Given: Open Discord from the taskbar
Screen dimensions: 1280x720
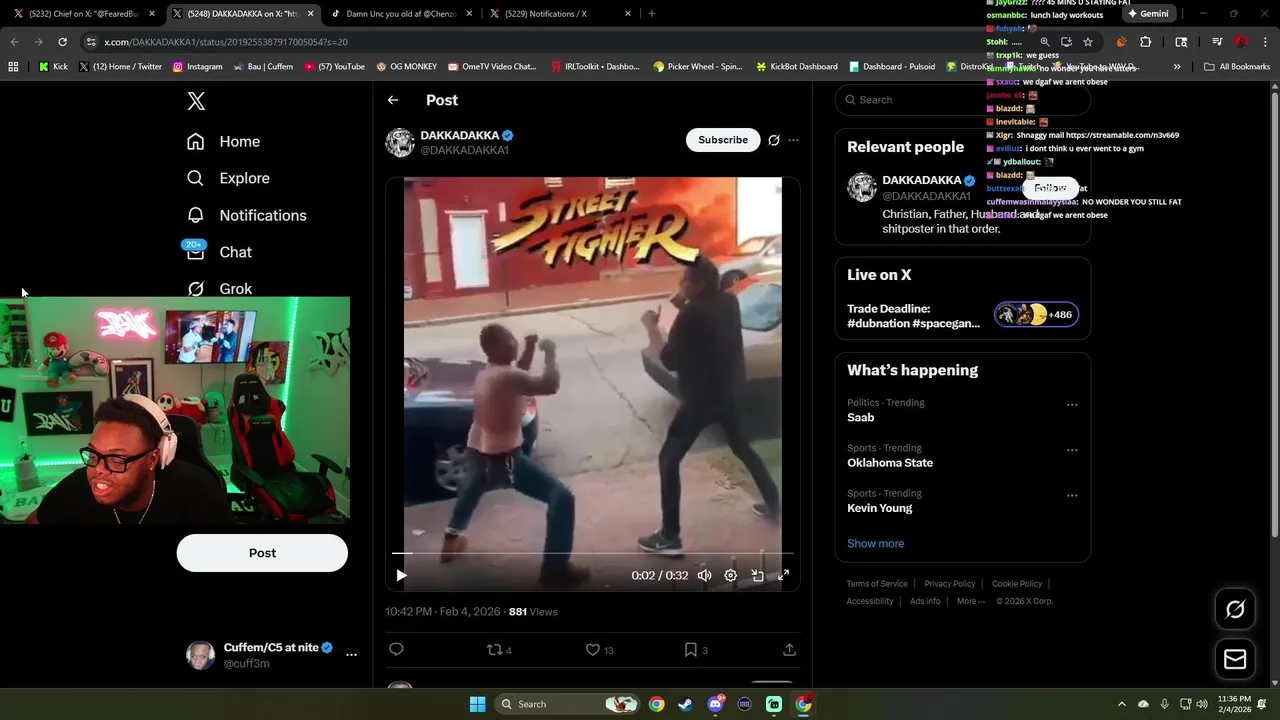Looking at the screenshot, I should [x=715, y=704].
